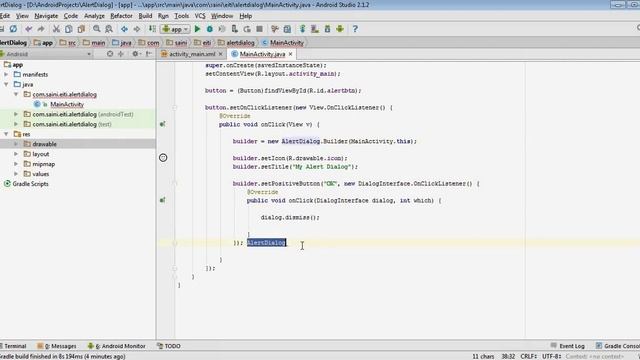Click the Replace magnifier icon

[x=109, y=29]
